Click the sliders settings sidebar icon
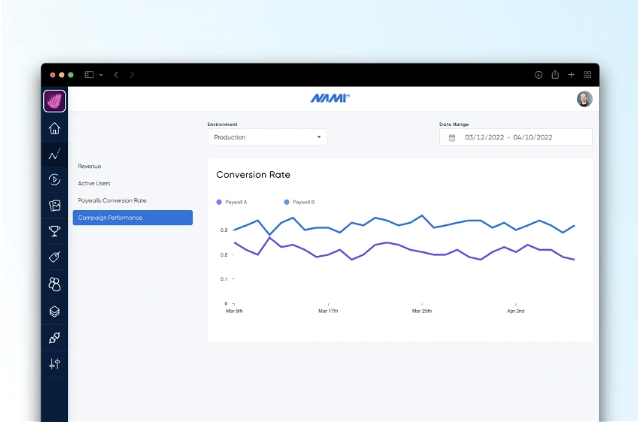The width and height of the screenshot is (638, 426). tap(54, 364)
